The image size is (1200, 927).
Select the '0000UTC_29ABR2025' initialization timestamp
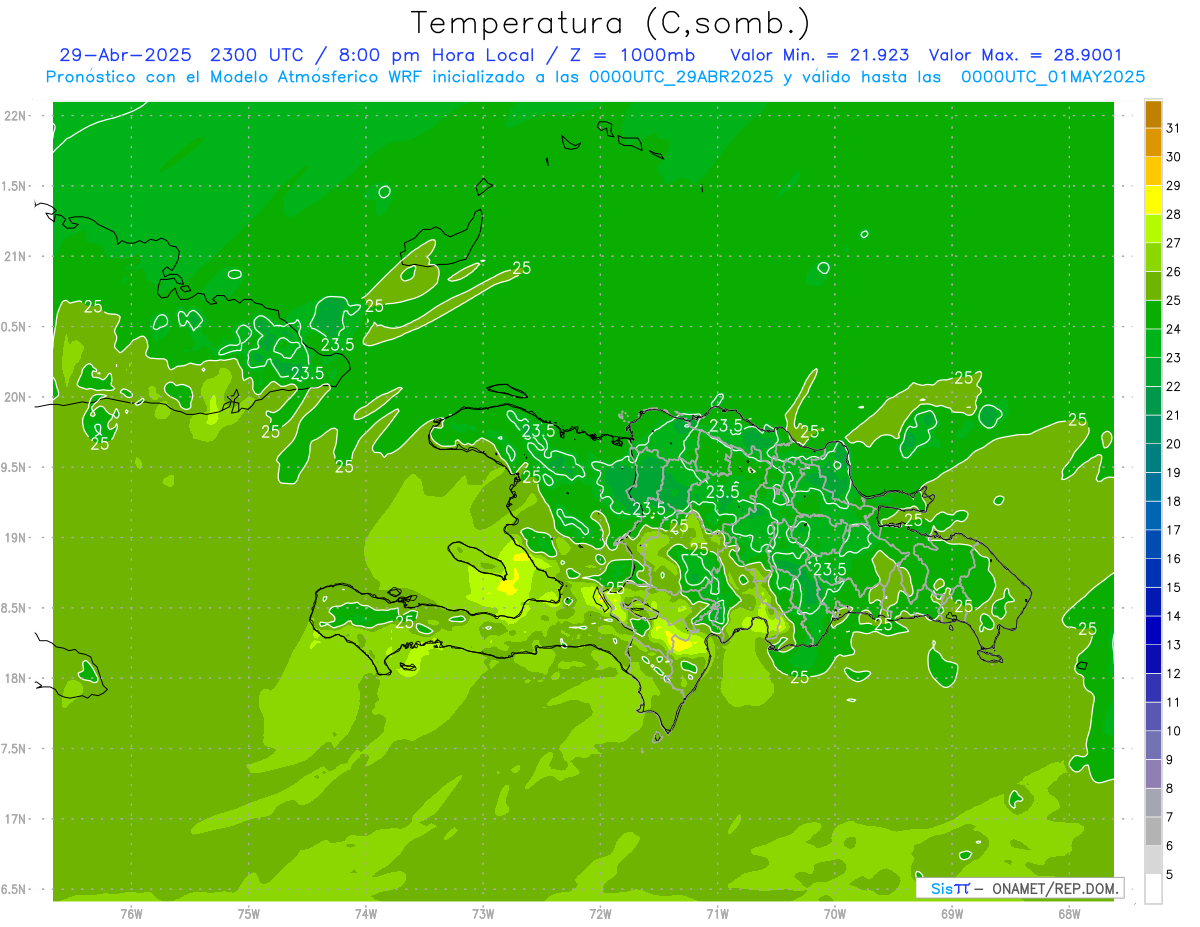(681, 77)
